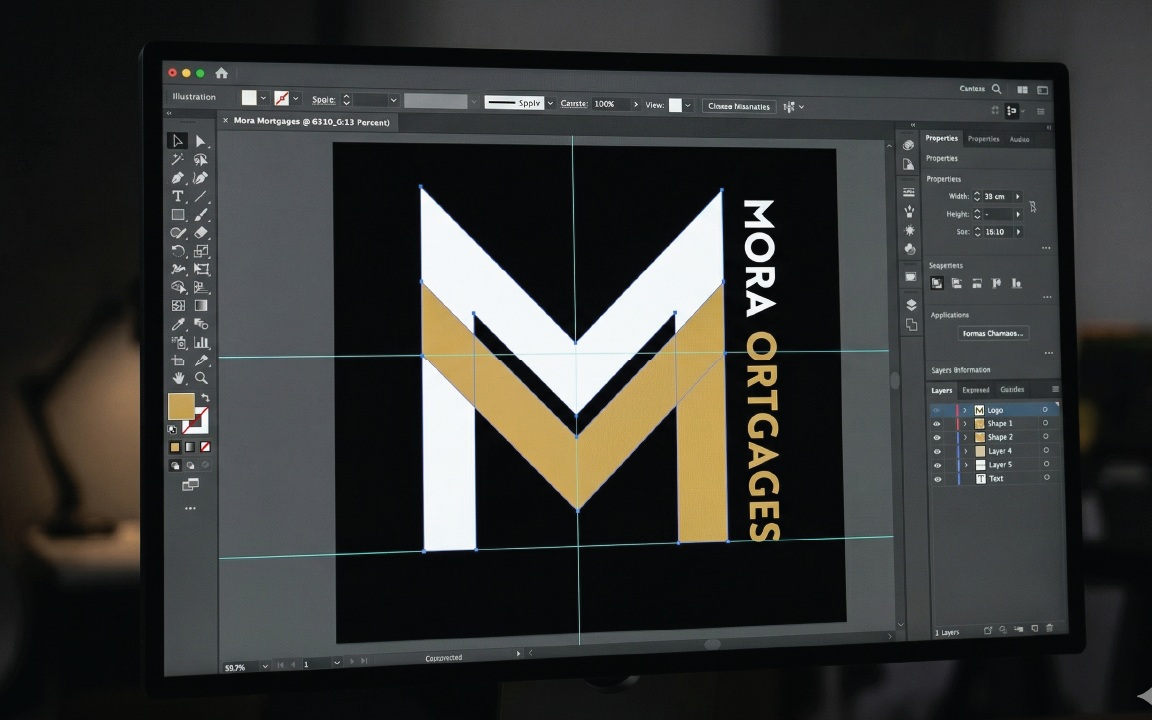1152x720 pixels.
Task: Choose the Eyedropper tool
Action: point(179,324)
